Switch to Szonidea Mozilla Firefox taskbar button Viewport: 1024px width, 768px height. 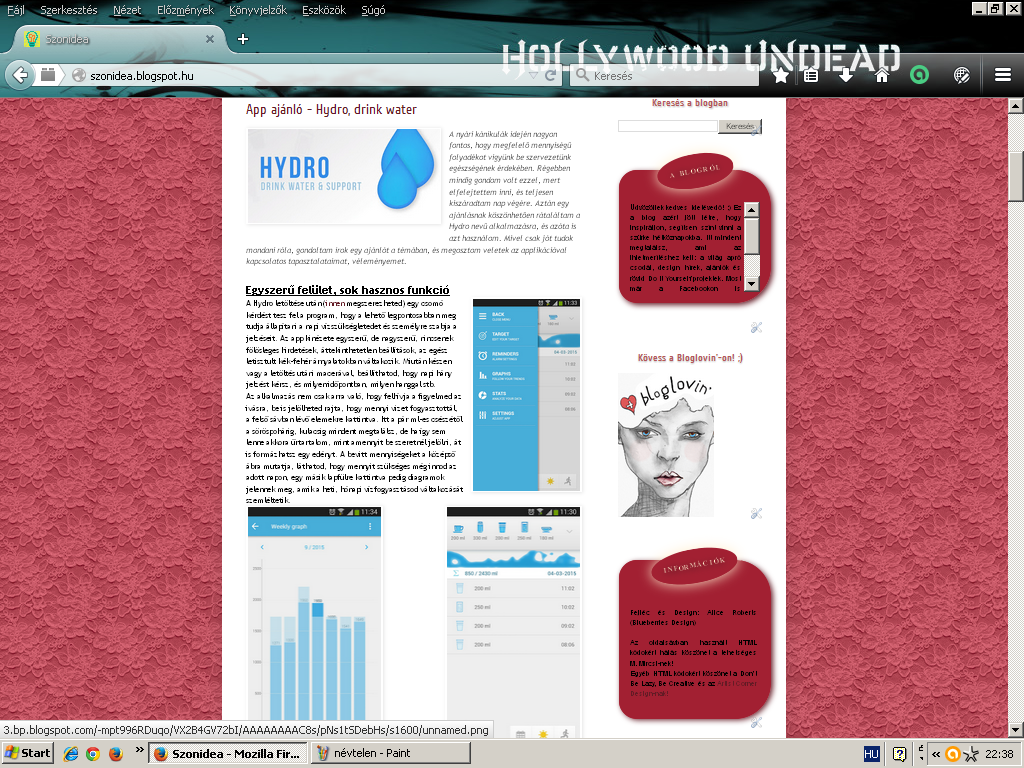coord(228,754)
